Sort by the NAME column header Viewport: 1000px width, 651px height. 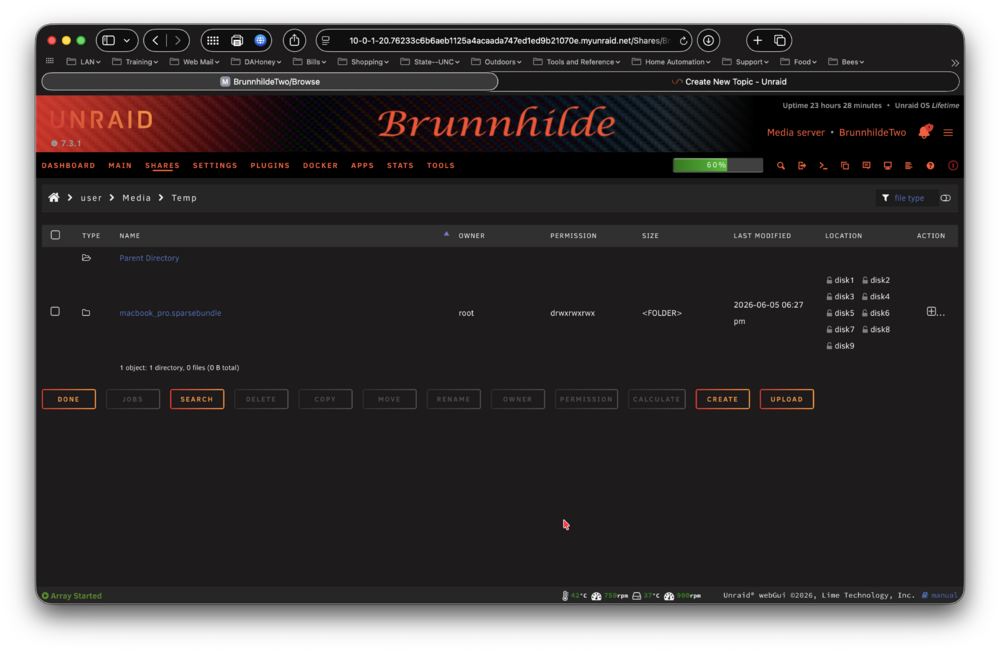(129, 236)
